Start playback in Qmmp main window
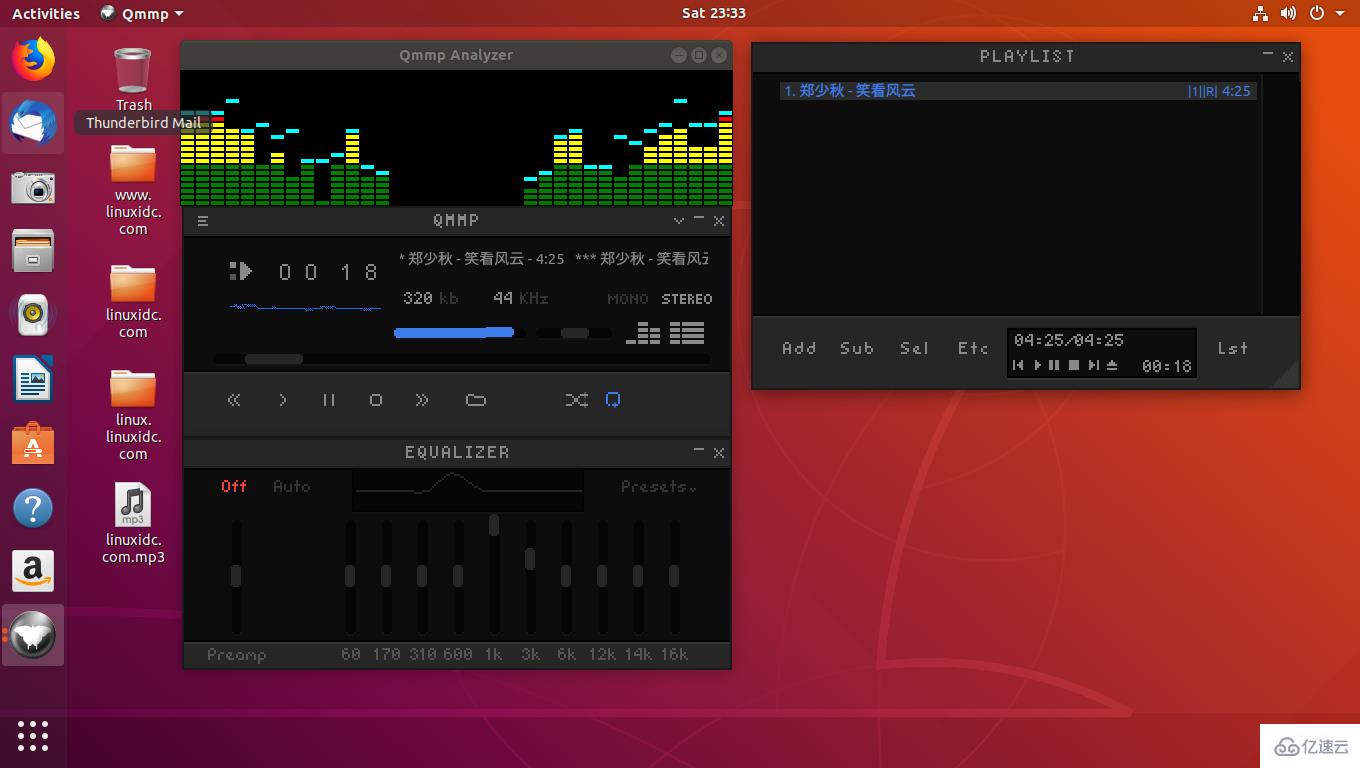The image size is (1360, 768). click(x=283, y=400)
